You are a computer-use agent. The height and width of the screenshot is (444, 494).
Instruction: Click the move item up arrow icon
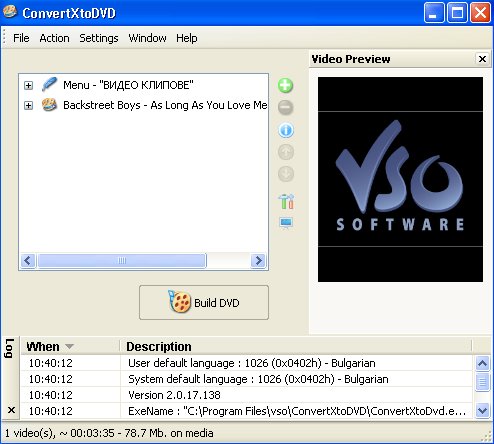click(286, 152)
